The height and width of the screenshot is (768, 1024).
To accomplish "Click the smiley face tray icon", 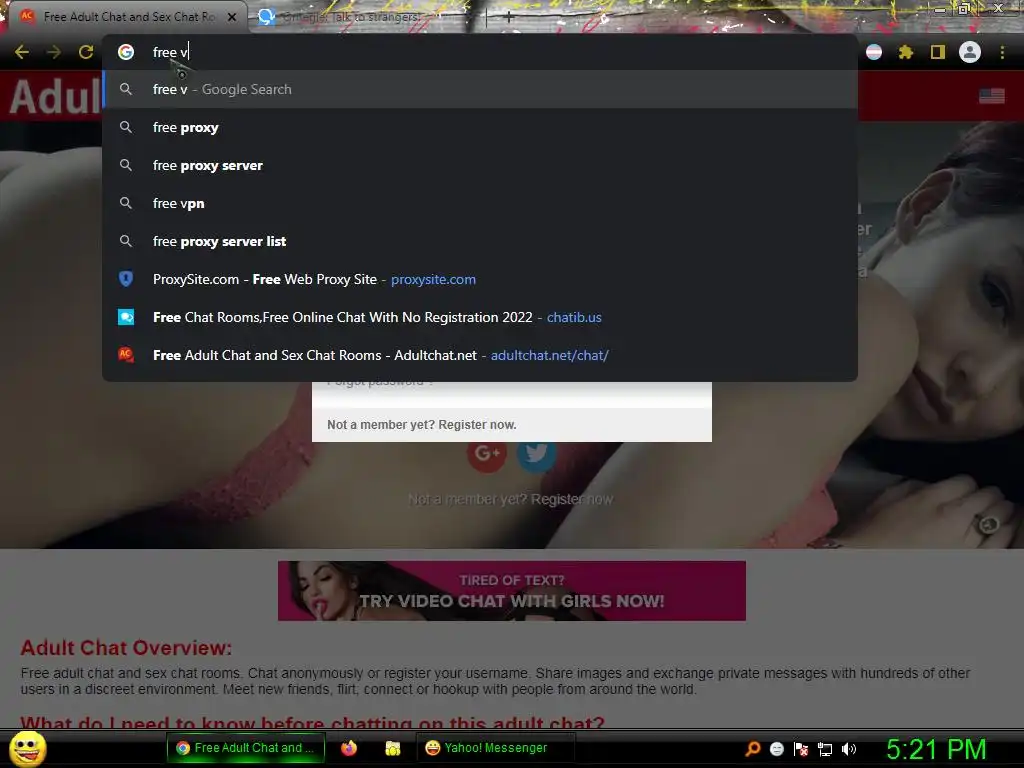I will click(776, 748).
